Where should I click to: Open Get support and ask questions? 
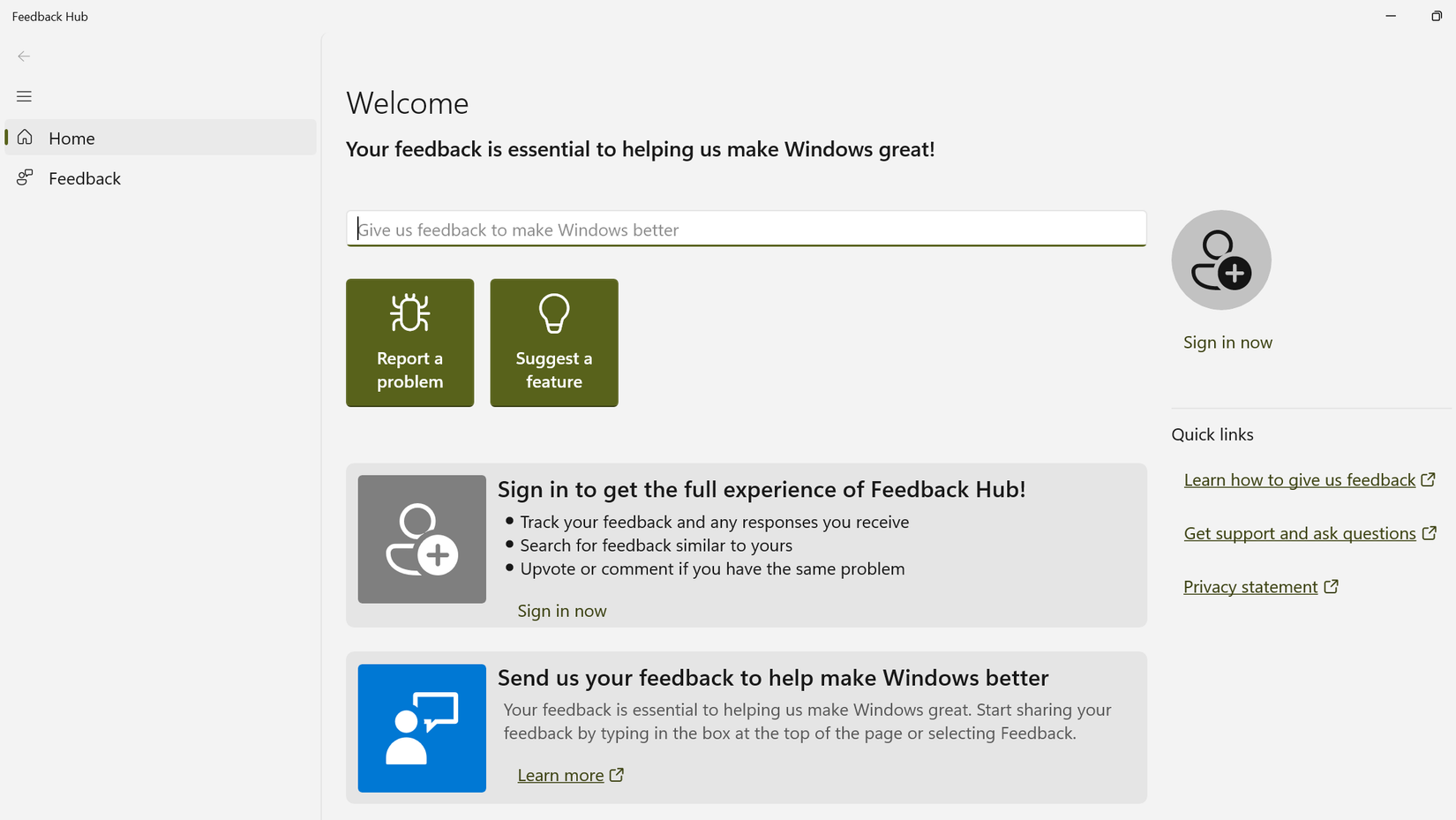(x=1300, y=533)
